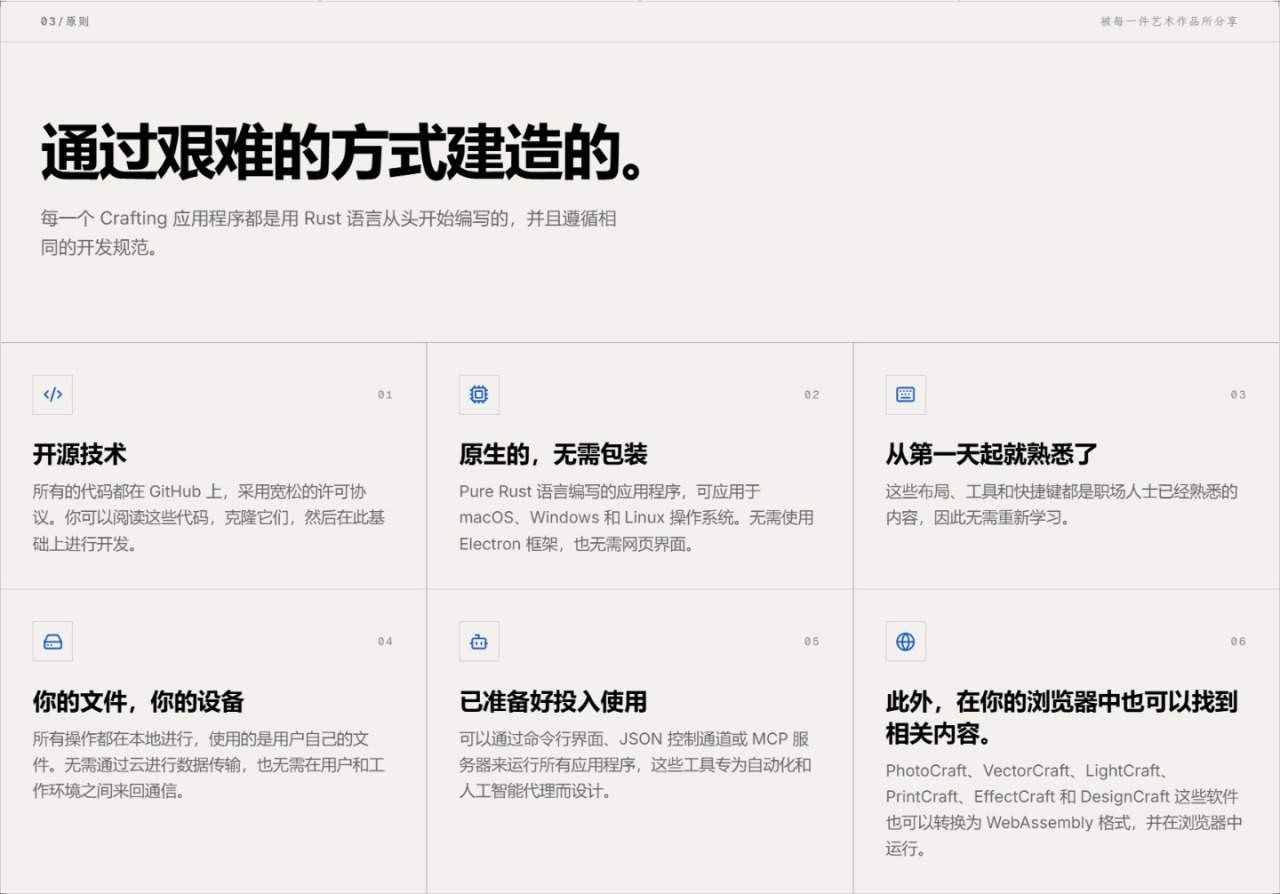This screenshot has height=894, width=1280.
Task: Click the 05 number on the 已准备好投入使用 card
Action: (812, 642)
